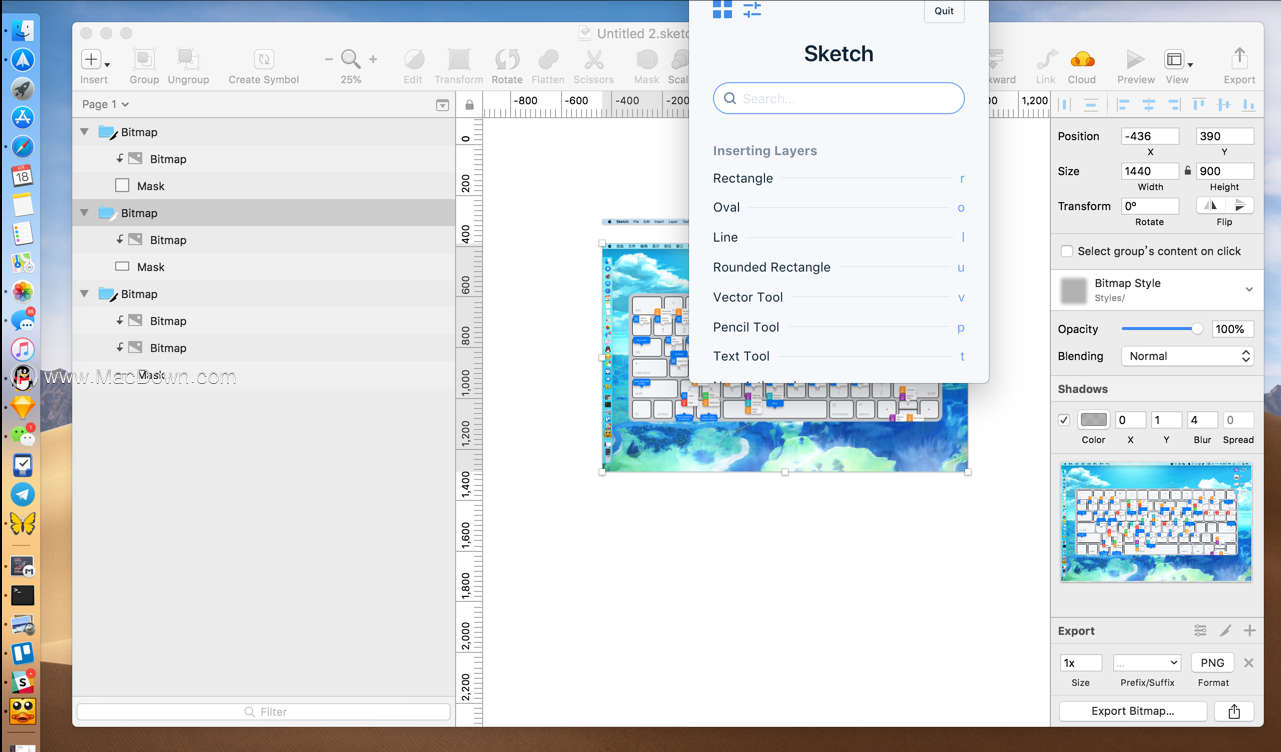Open the View toolbar dropdown
1281x752 pixels.
tap(1178, 60)
